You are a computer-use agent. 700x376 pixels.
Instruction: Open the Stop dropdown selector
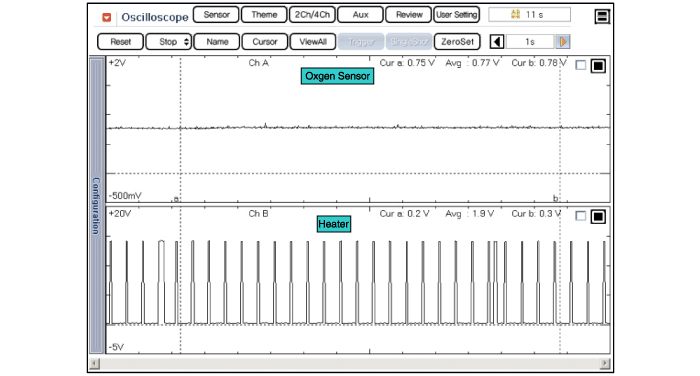tap(169, 42)
